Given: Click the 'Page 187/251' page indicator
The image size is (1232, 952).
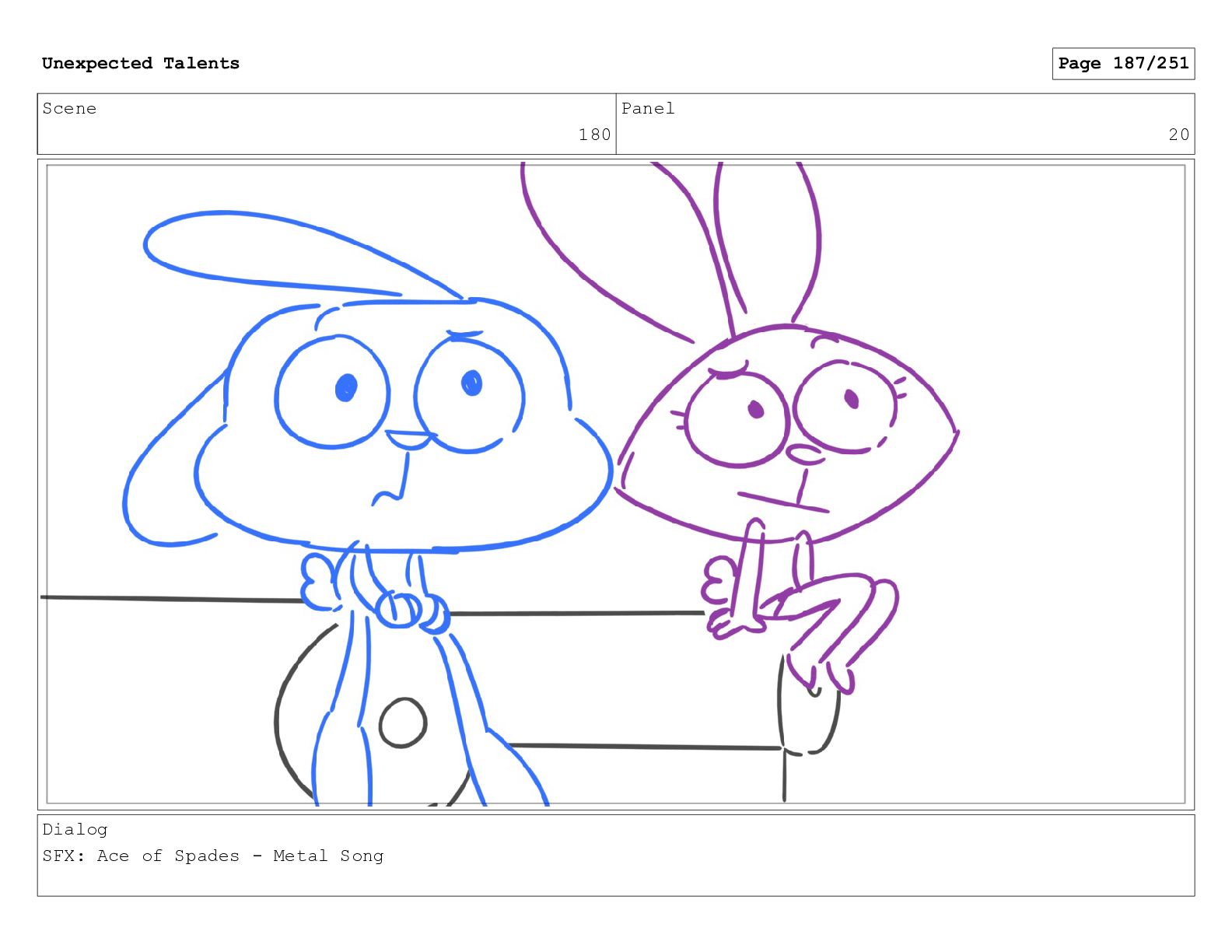Looking at the screenshot, I should coord(1123,63).
